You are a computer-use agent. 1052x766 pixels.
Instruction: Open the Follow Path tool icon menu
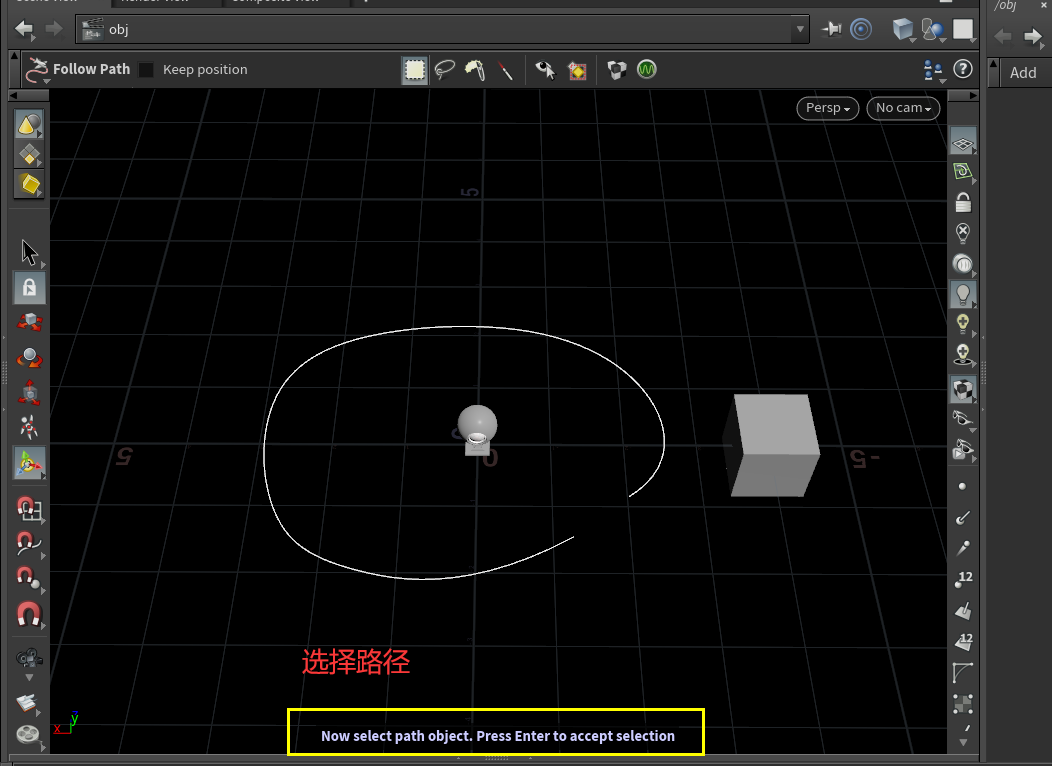pyautogui.click(x=36, y=70)
